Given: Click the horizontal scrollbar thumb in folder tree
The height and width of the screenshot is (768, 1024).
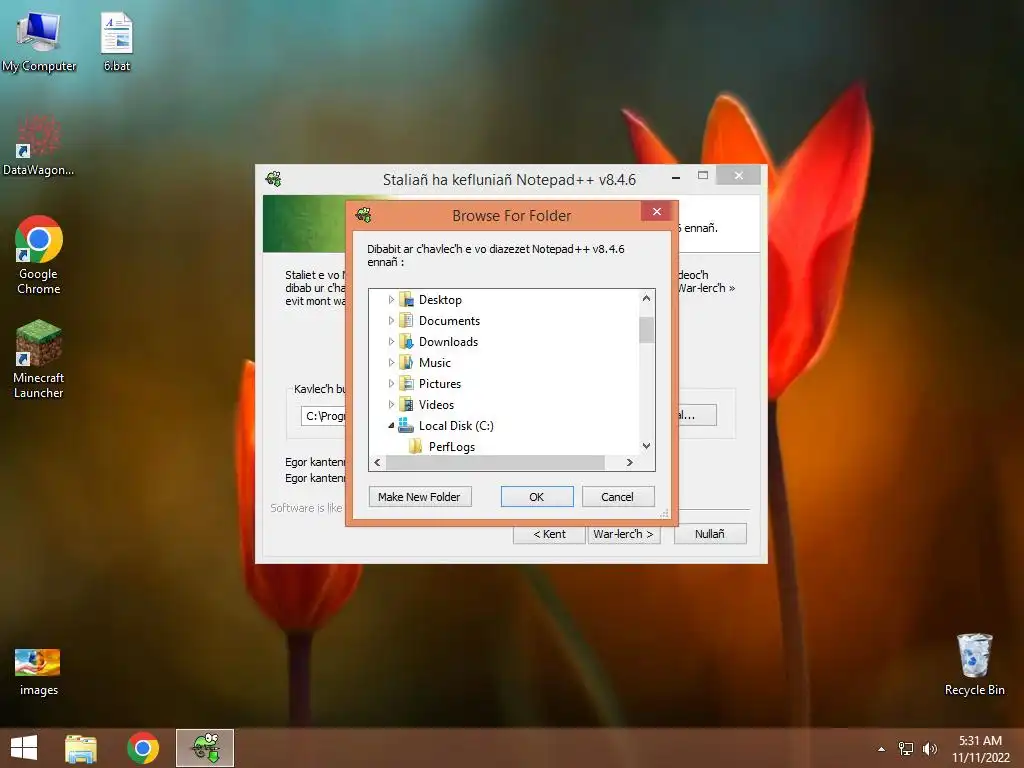Looking at the screenshot, I should (495, 462).
